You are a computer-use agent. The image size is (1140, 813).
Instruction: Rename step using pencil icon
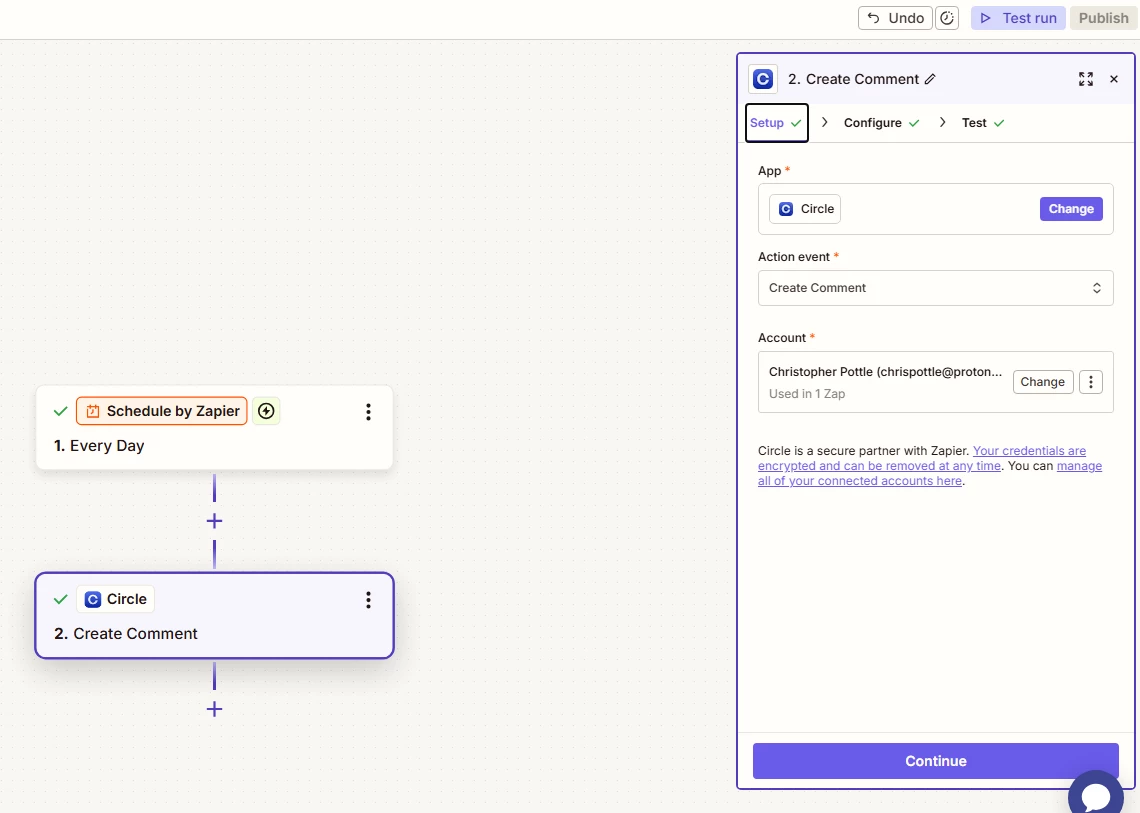930,79
